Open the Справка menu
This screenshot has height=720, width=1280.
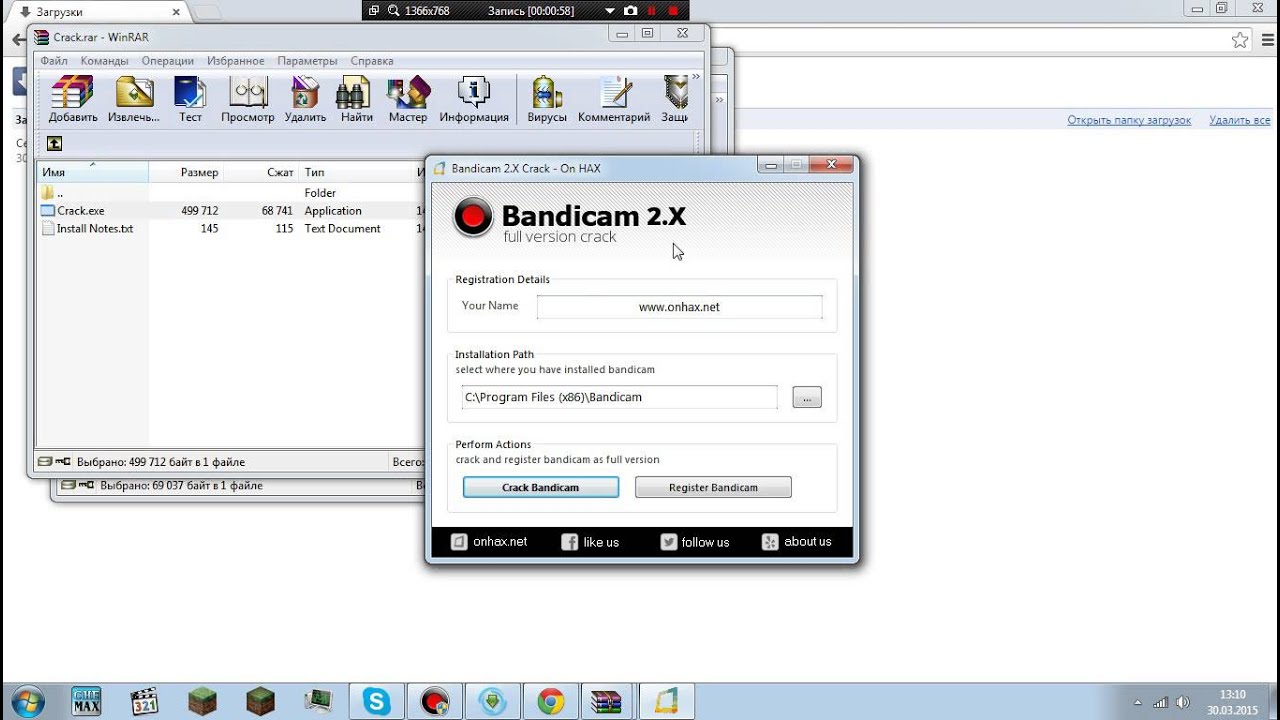[x=372, y=61]
